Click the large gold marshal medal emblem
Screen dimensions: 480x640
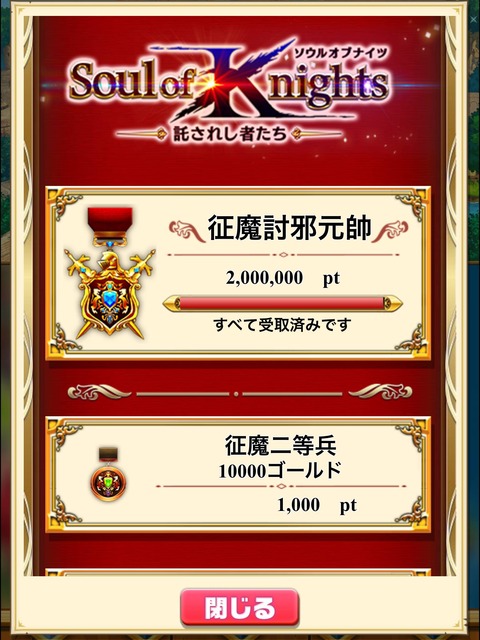pos(110,273)
